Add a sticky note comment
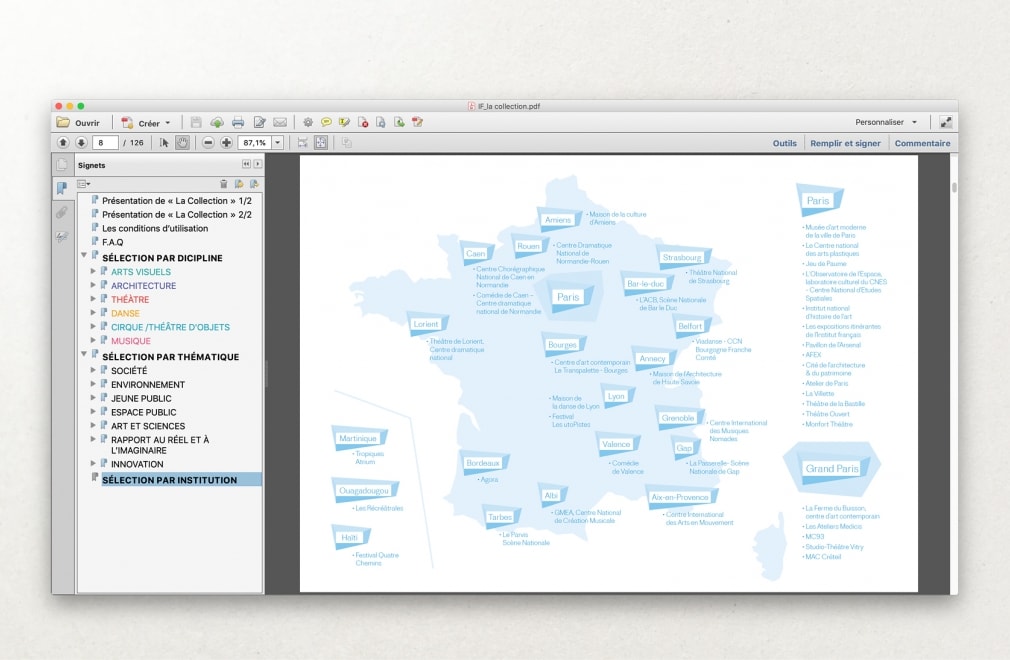This screenshot has width=1010, height=660. 326,122
